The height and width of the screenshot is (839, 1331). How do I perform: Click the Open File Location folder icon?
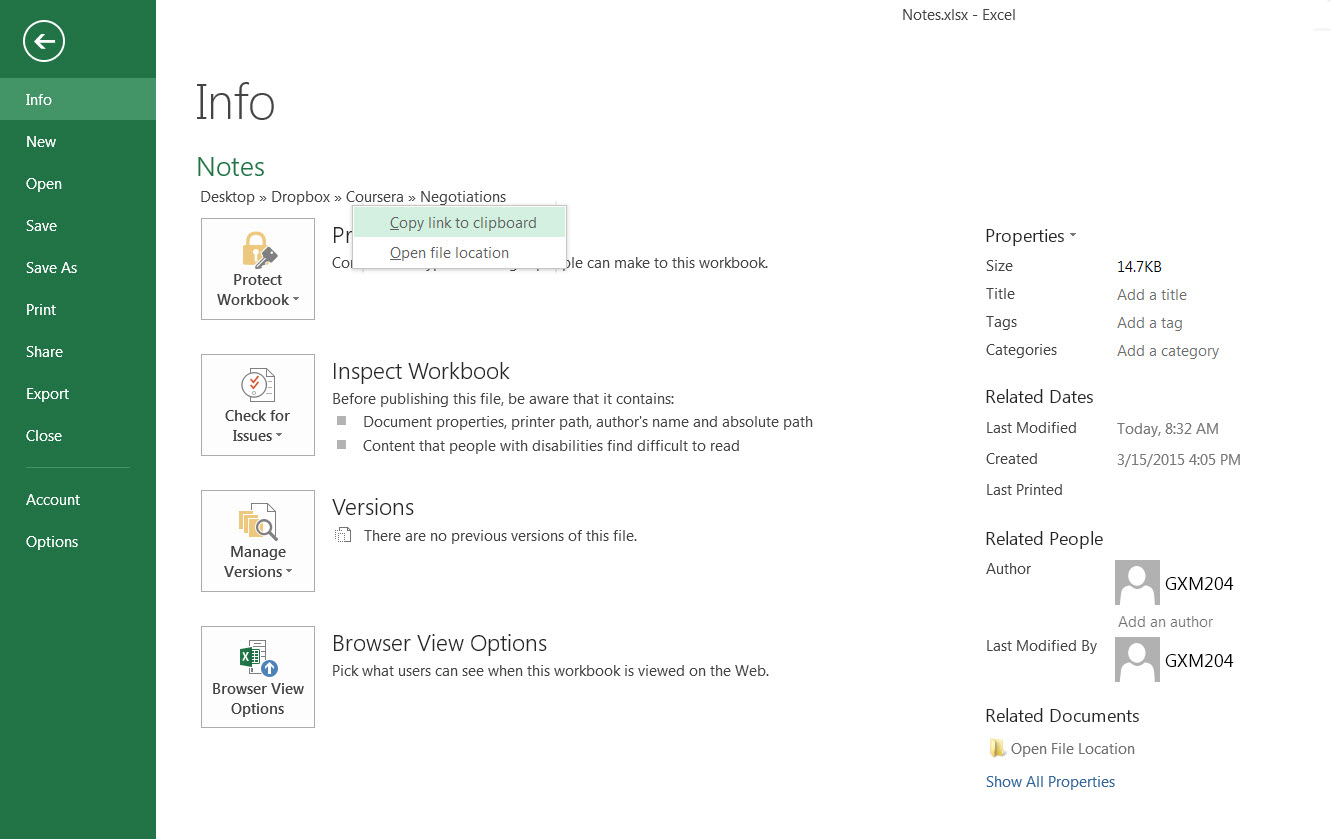tap(996, 748)
